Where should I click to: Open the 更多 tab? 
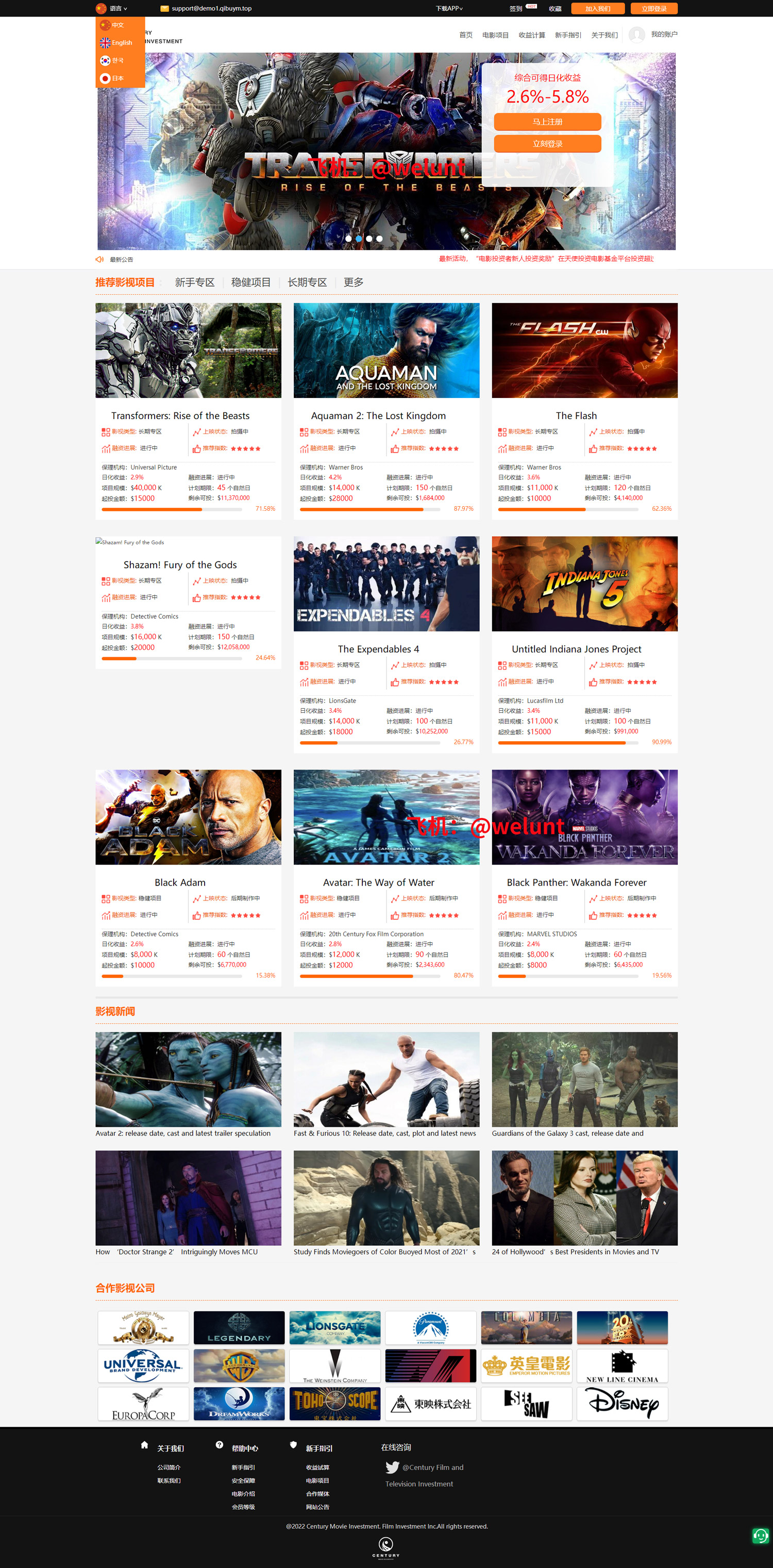point(354,282)
